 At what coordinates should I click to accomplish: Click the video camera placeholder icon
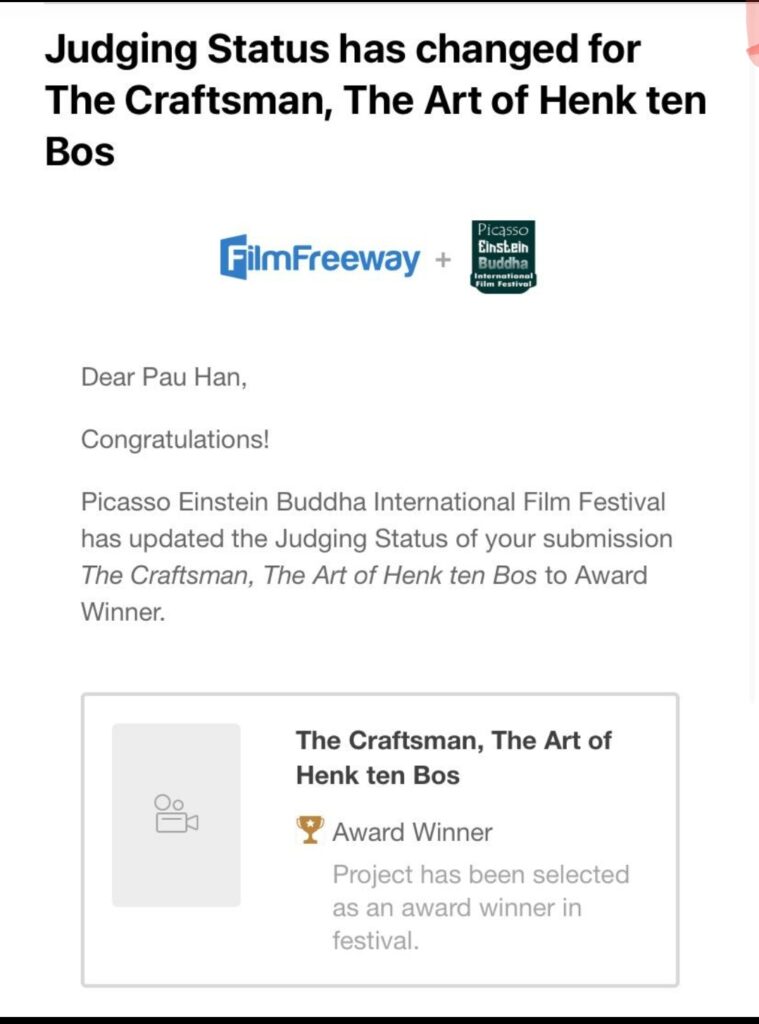click(x=176, y=814)
